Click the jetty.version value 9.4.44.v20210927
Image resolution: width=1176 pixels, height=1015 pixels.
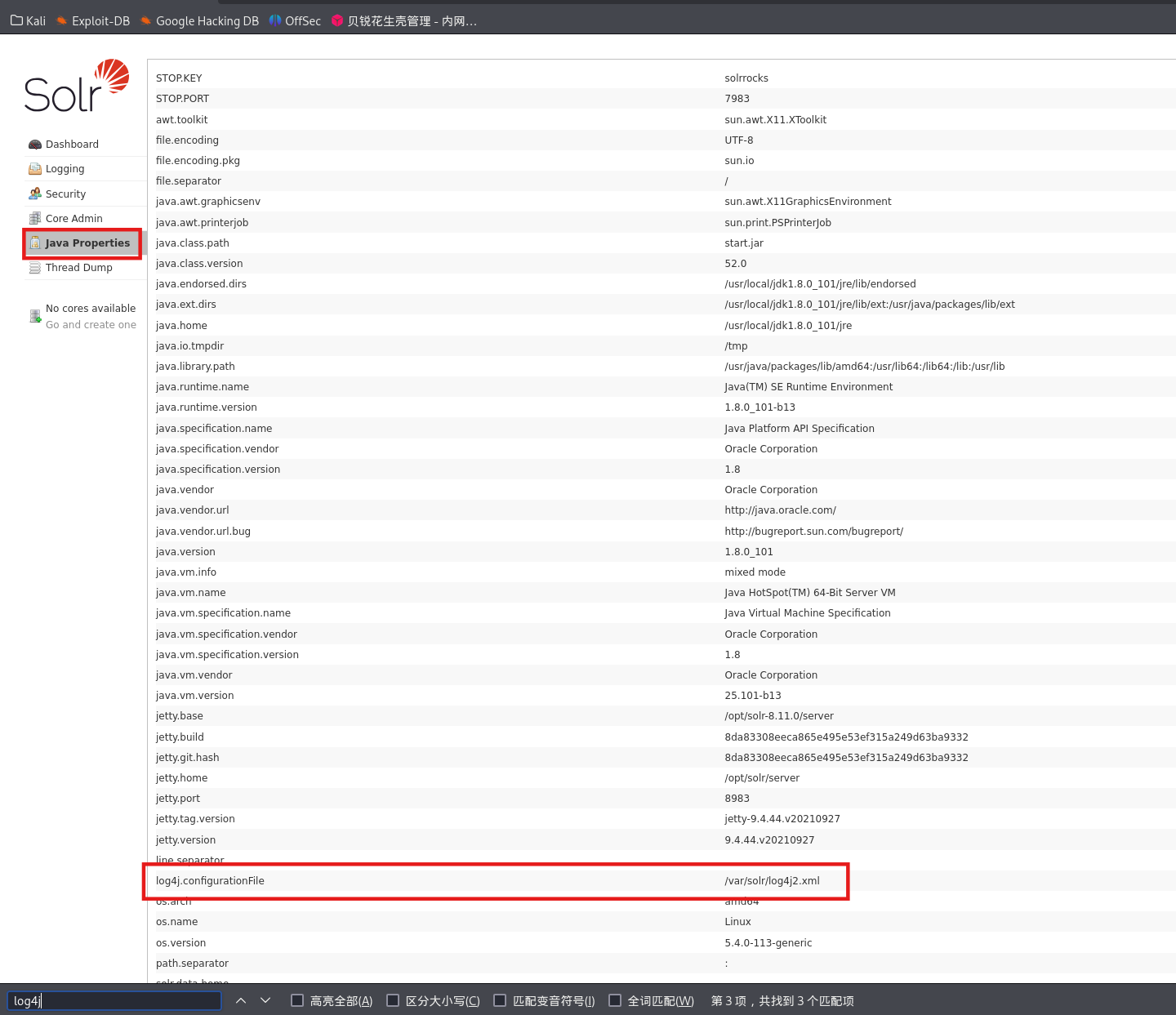[769, 839]
